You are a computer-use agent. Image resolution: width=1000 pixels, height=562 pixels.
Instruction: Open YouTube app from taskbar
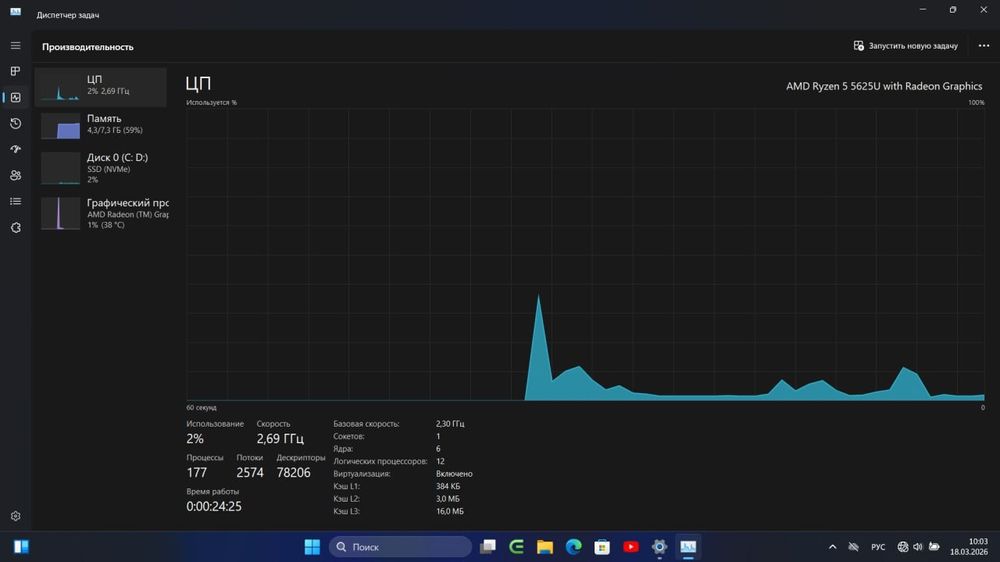coord(631,547)
